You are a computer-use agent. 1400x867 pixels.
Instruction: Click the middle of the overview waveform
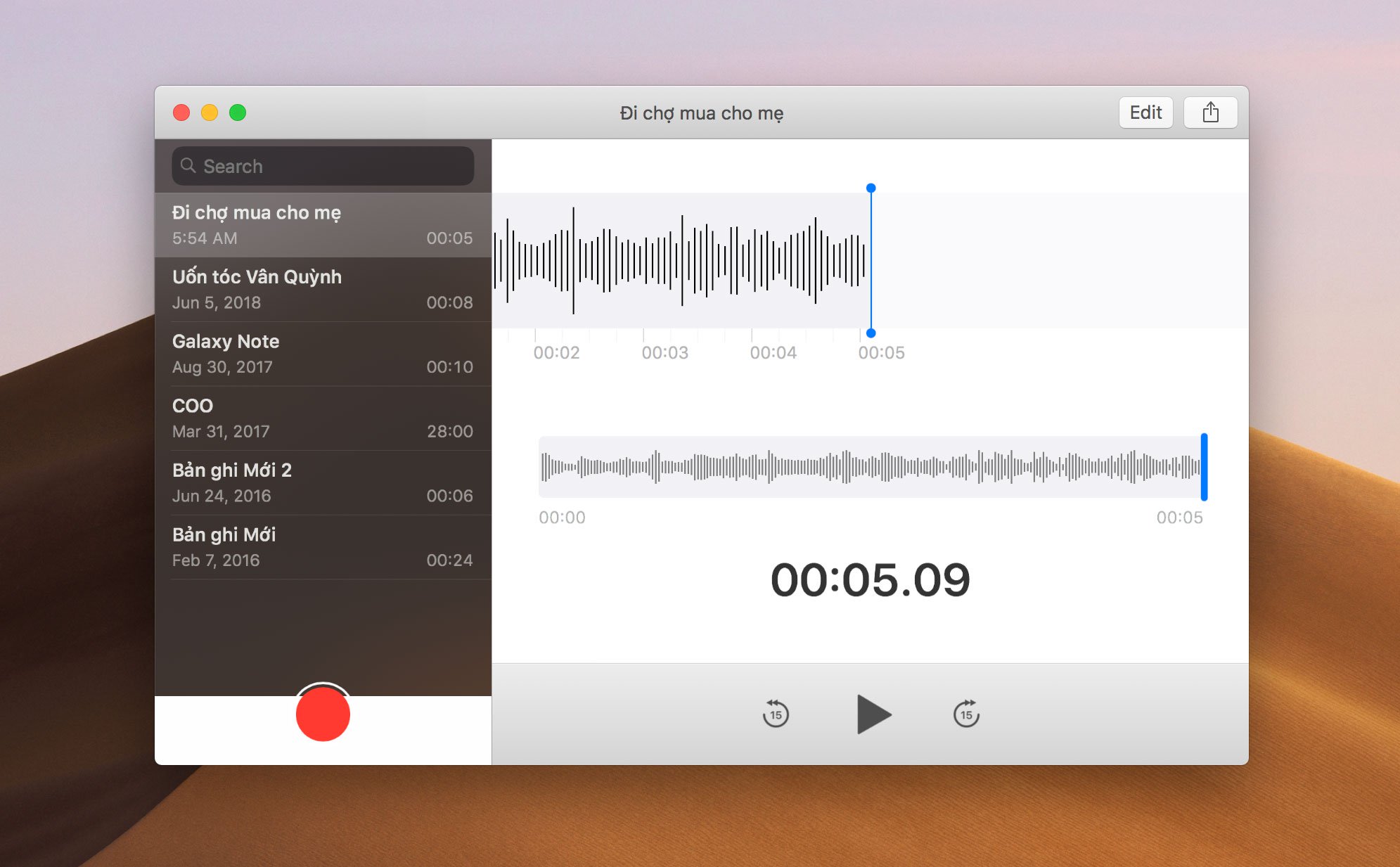point(871,467)
